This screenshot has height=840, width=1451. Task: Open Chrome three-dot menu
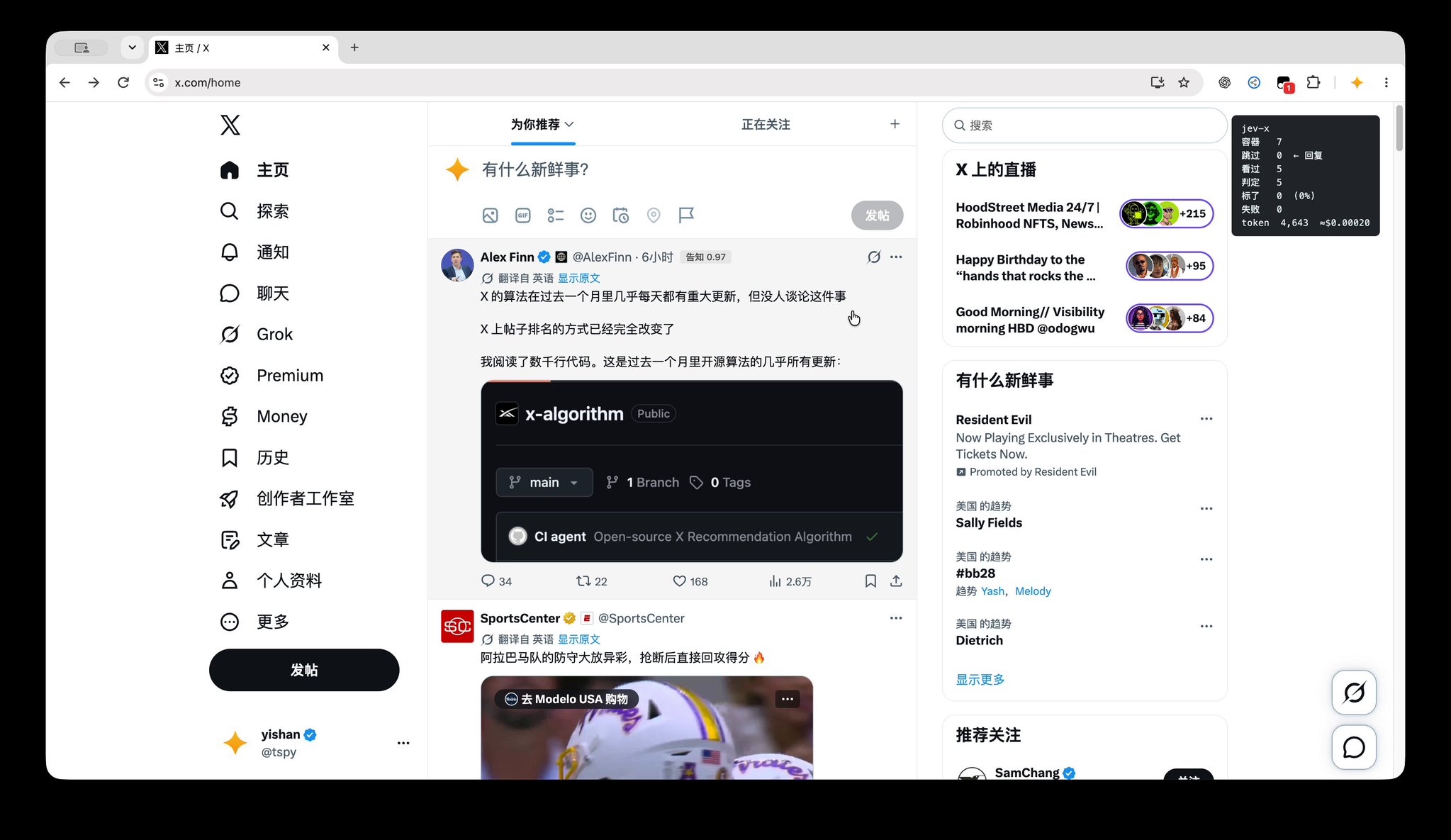(x=1386, y=82)
